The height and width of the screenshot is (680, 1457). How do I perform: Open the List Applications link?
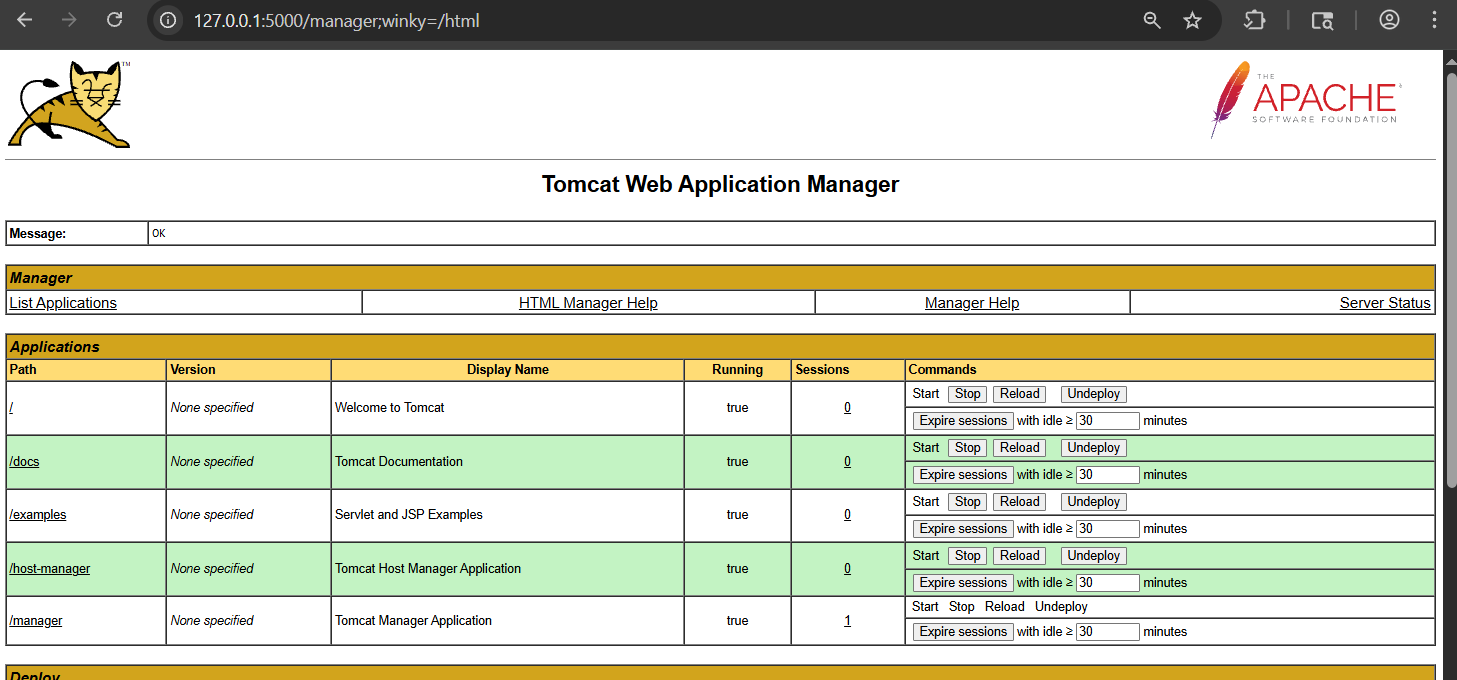[63, 303]
